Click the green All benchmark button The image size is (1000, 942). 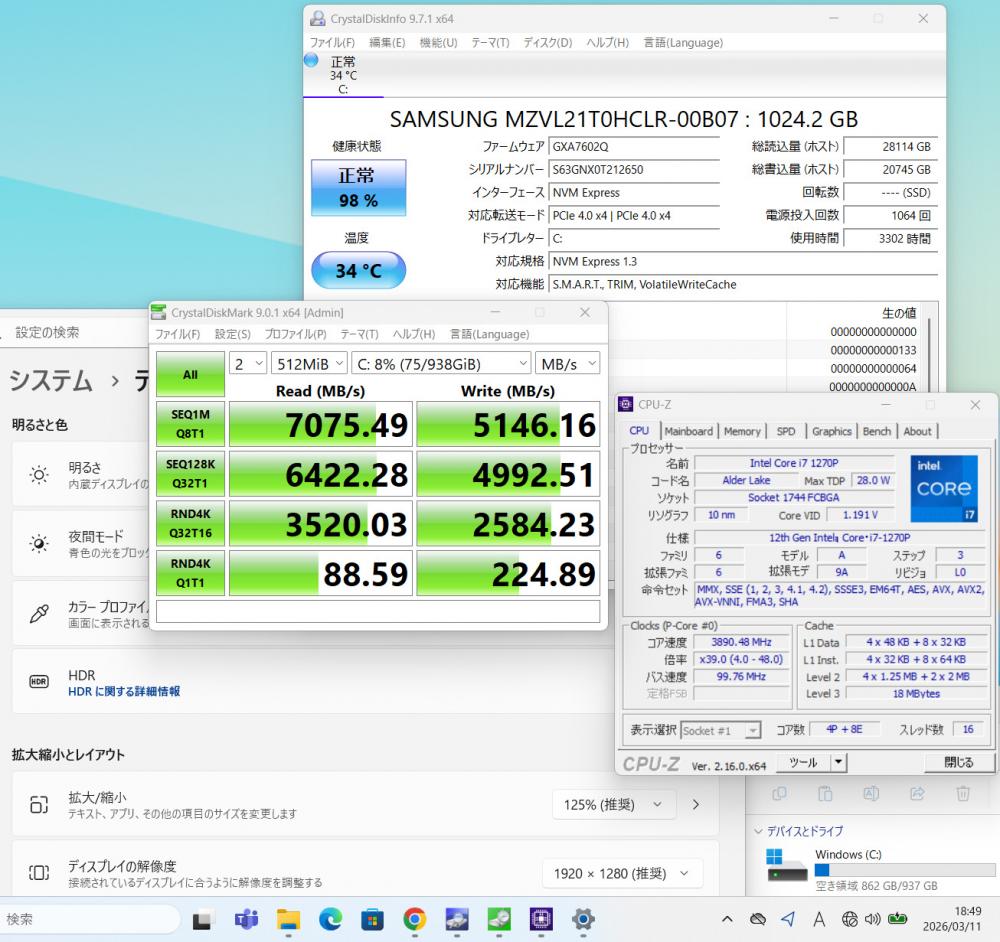(190, 374)
